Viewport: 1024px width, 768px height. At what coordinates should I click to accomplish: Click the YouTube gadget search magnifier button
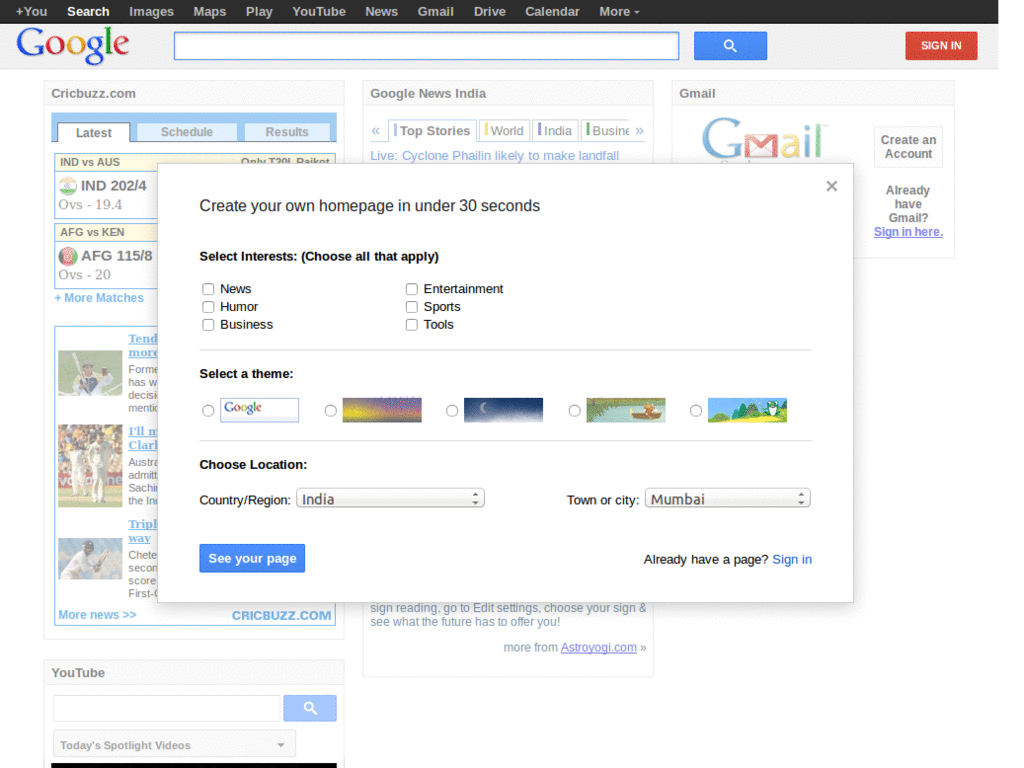[310, 708]
